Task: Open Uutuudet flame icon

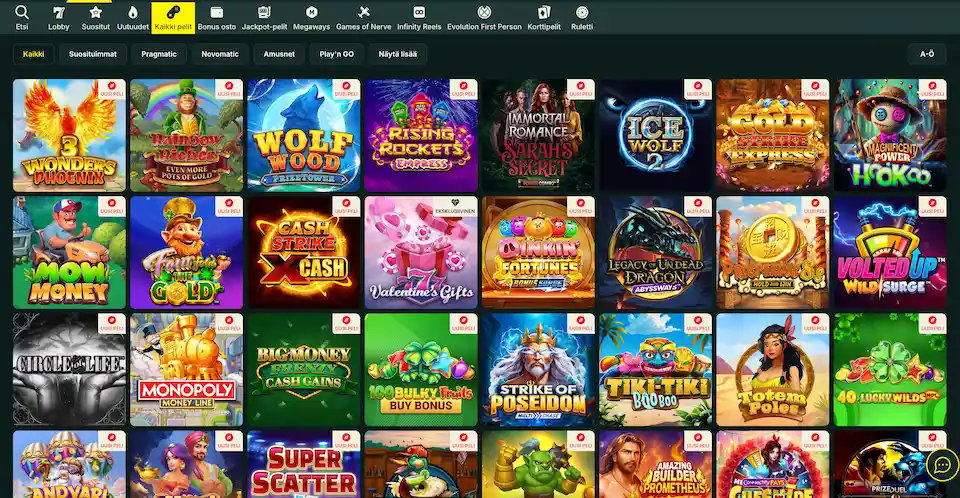Action: point(132,12)
